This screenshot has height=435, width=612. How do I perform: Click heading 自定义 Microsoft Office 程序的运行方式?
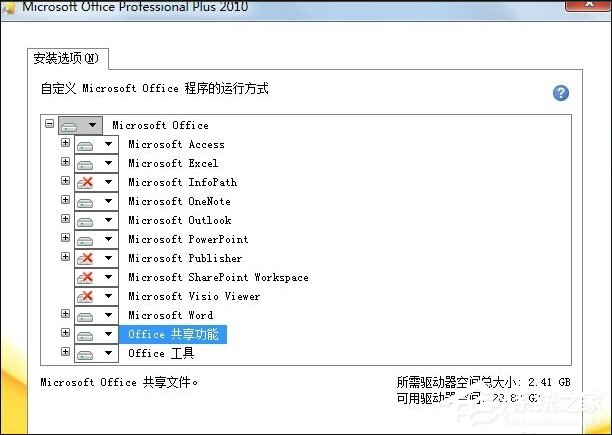(x=154, y=88)
